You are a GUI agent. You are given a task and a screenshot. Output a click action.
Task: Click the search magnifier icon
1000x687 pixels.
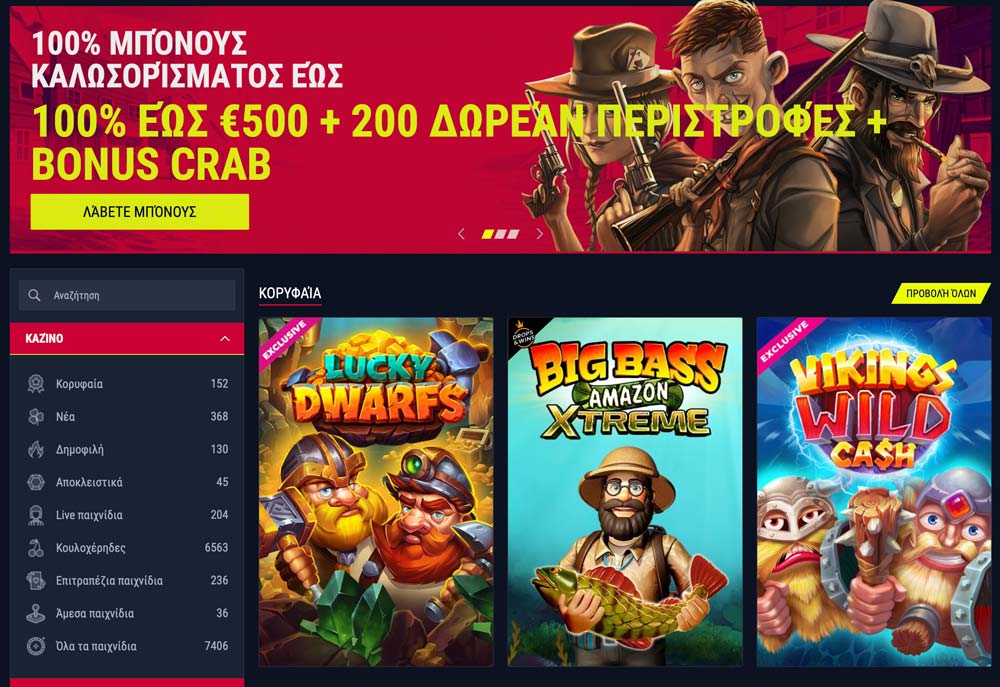34,295
